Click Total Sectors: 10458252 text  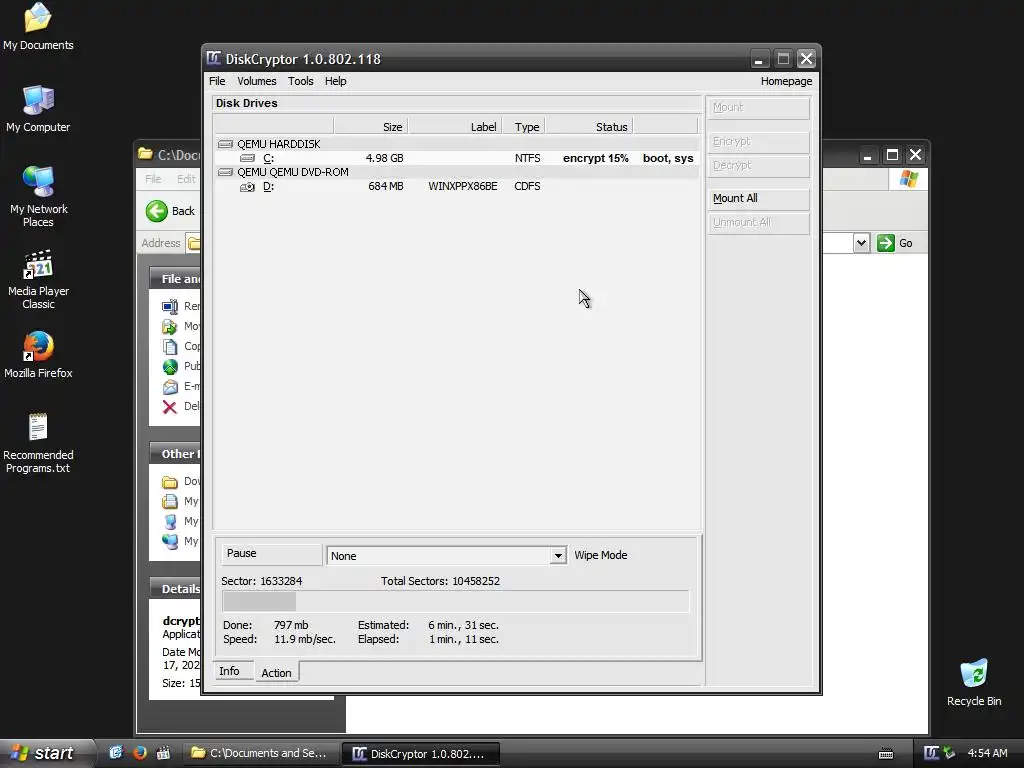[440, 581]
